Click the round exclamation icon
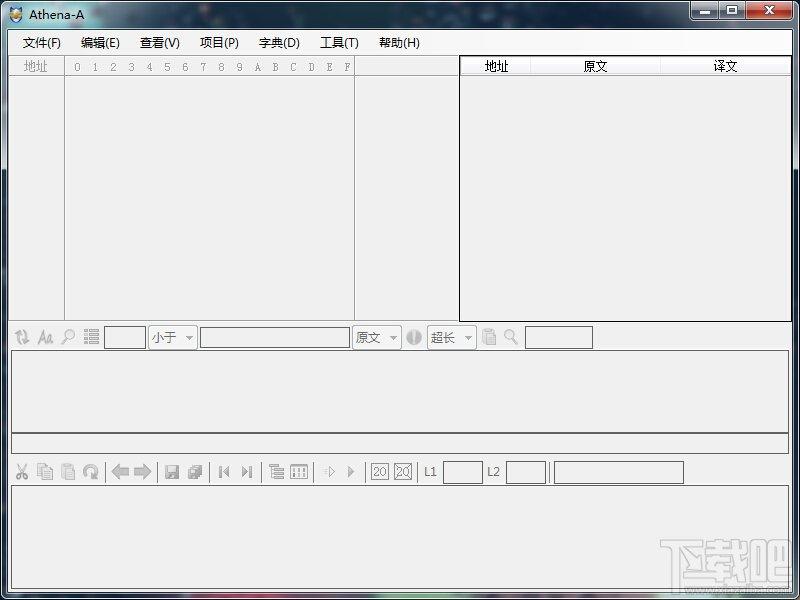Image resolution: width=800 pixels, height=600 pixels. [x=414, y=337]
